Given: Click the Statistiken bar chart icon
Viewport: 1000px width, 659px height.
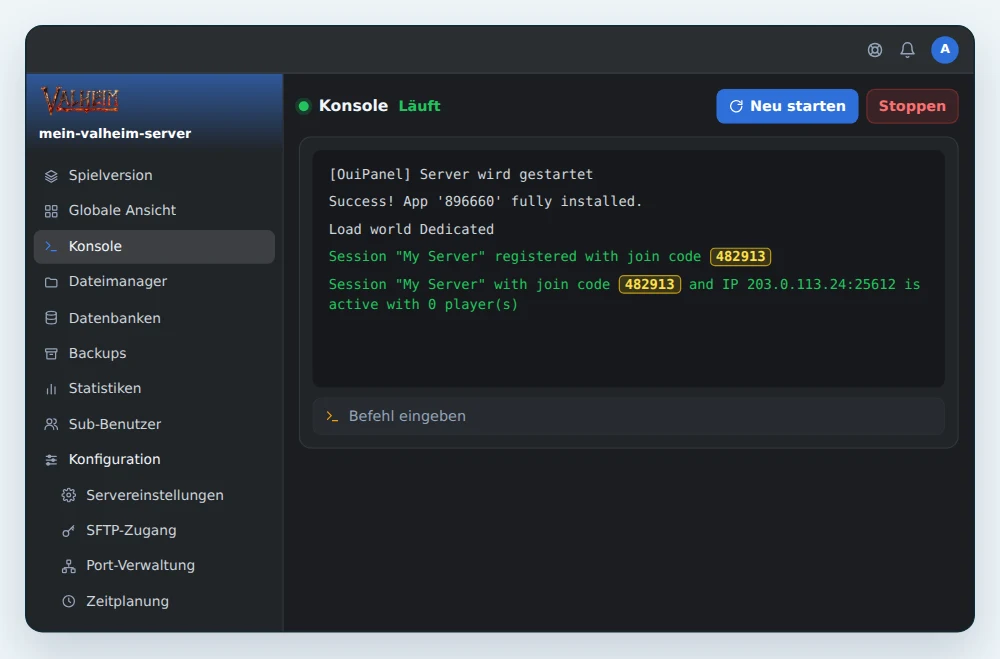Looking at the screenshot, I should tap(51, 389).
